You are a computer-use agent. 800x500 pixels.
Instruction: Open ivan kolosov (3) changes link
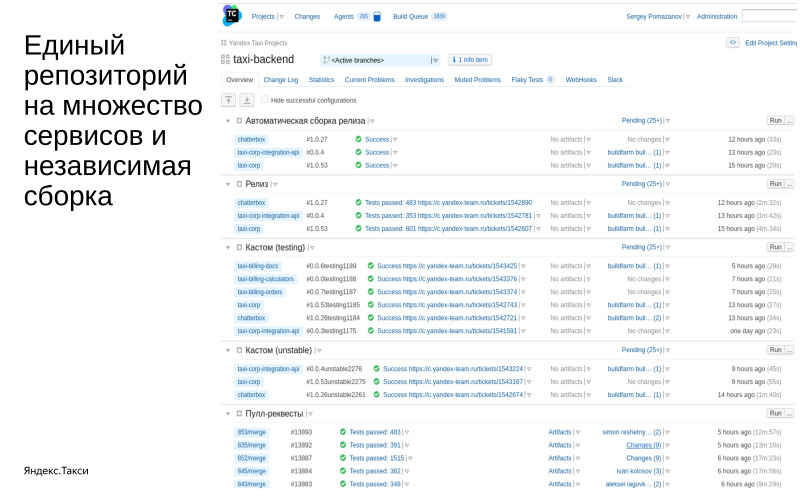(x=639, y=471)
